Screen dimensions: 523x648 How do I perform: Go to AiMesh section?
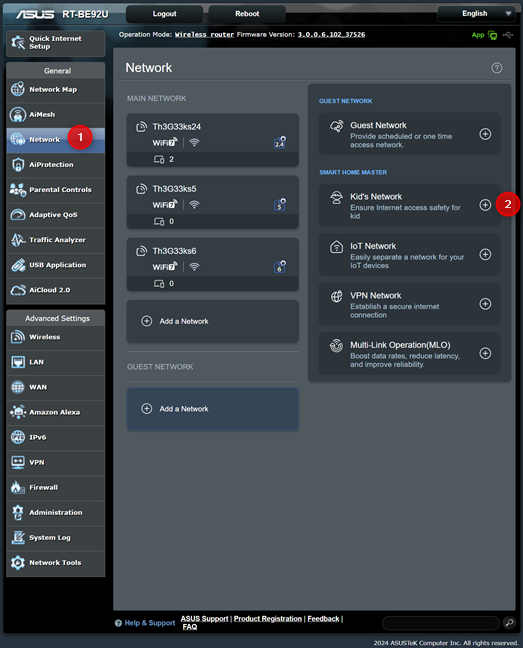[56, 115]
